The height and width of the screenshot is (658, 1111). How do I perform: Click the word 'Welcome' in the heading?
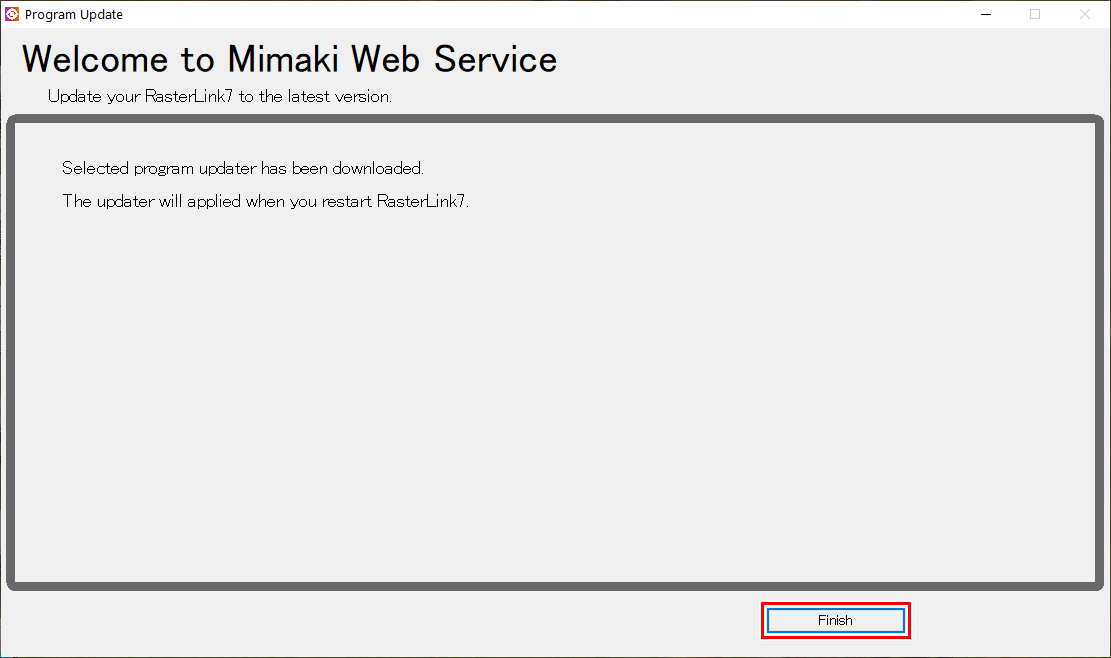[96, 60]
